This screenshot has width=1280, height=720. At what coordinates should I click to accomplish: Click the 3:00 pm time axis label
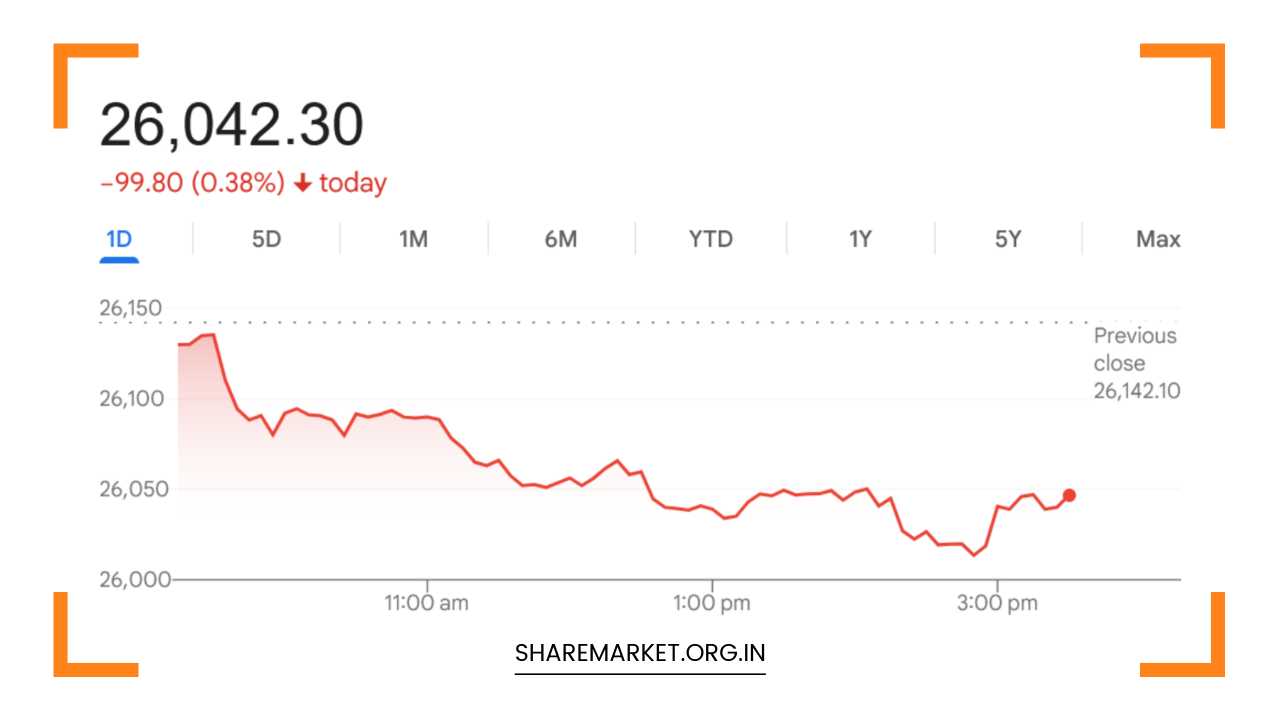pyautogui.click(x=997, y=603)
